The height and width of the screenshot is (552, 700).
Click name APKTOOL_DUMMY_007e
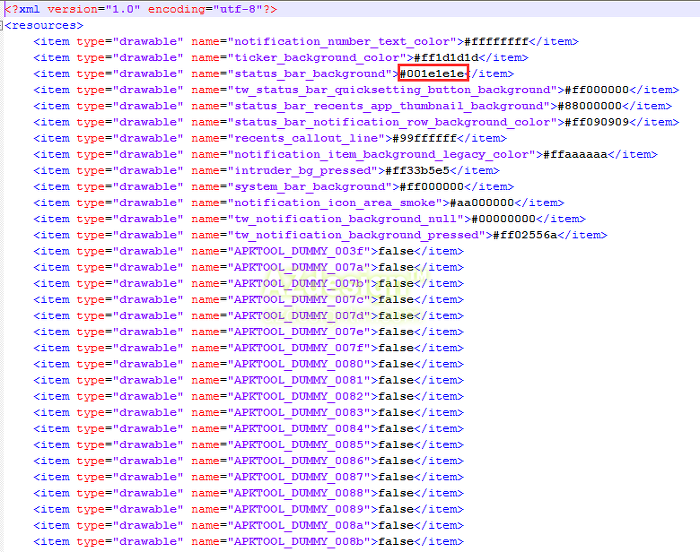pos(300,331)
